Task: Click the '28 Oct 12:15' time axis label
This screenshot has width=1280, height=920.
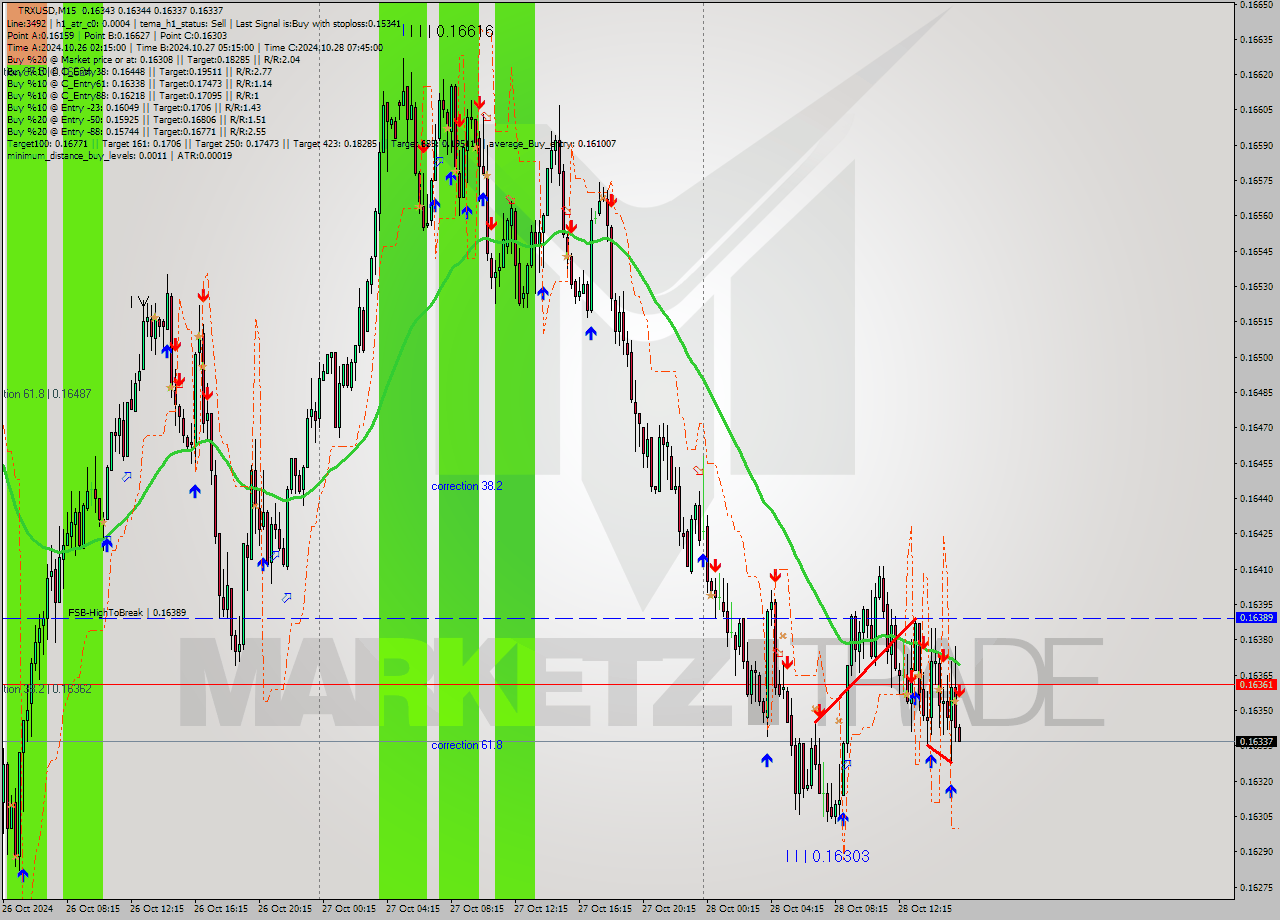Action: pyautogui.click(x=925, y=909)
